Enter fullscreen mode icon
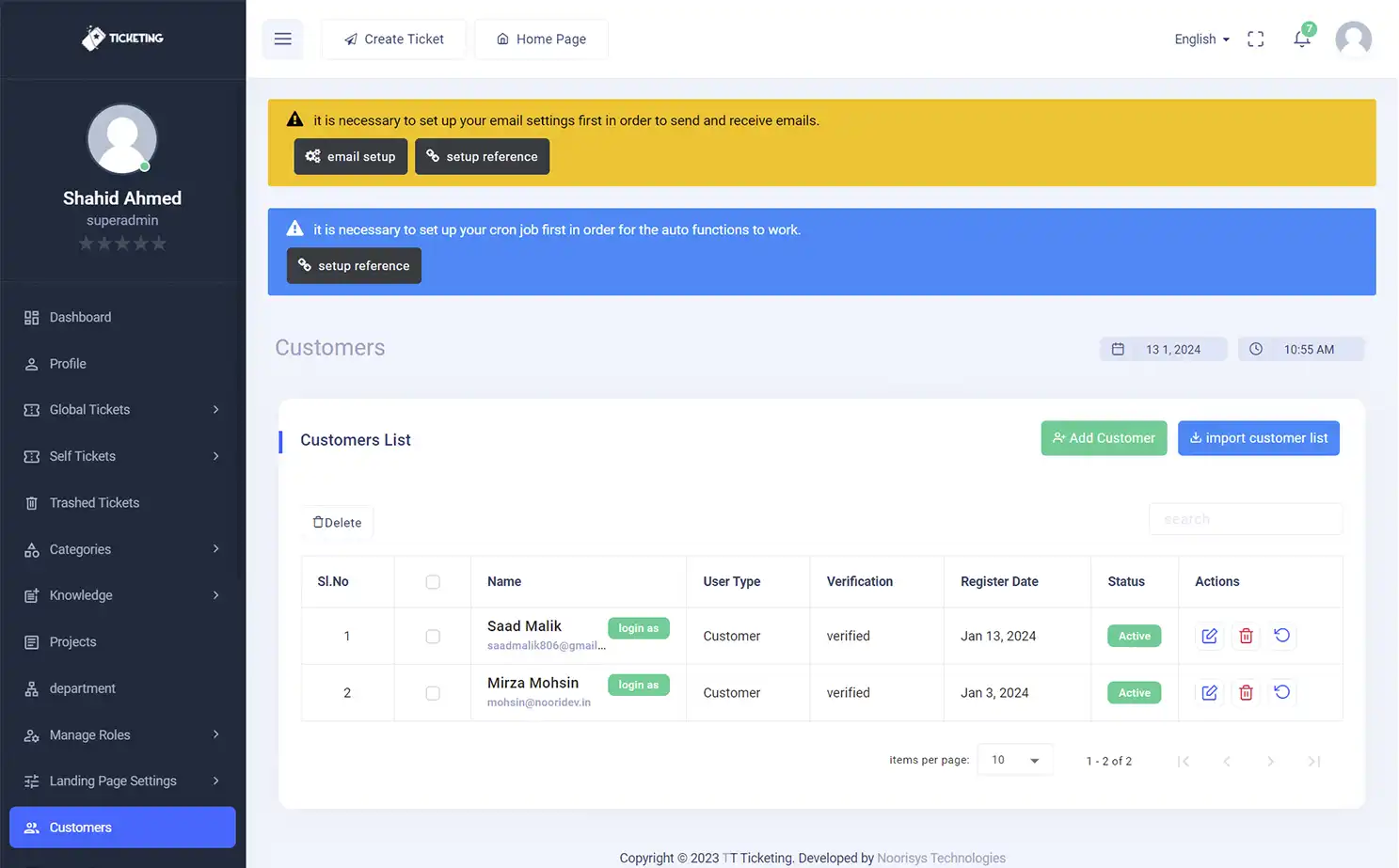The image size is (1399, 868). tap(1255, 39)
